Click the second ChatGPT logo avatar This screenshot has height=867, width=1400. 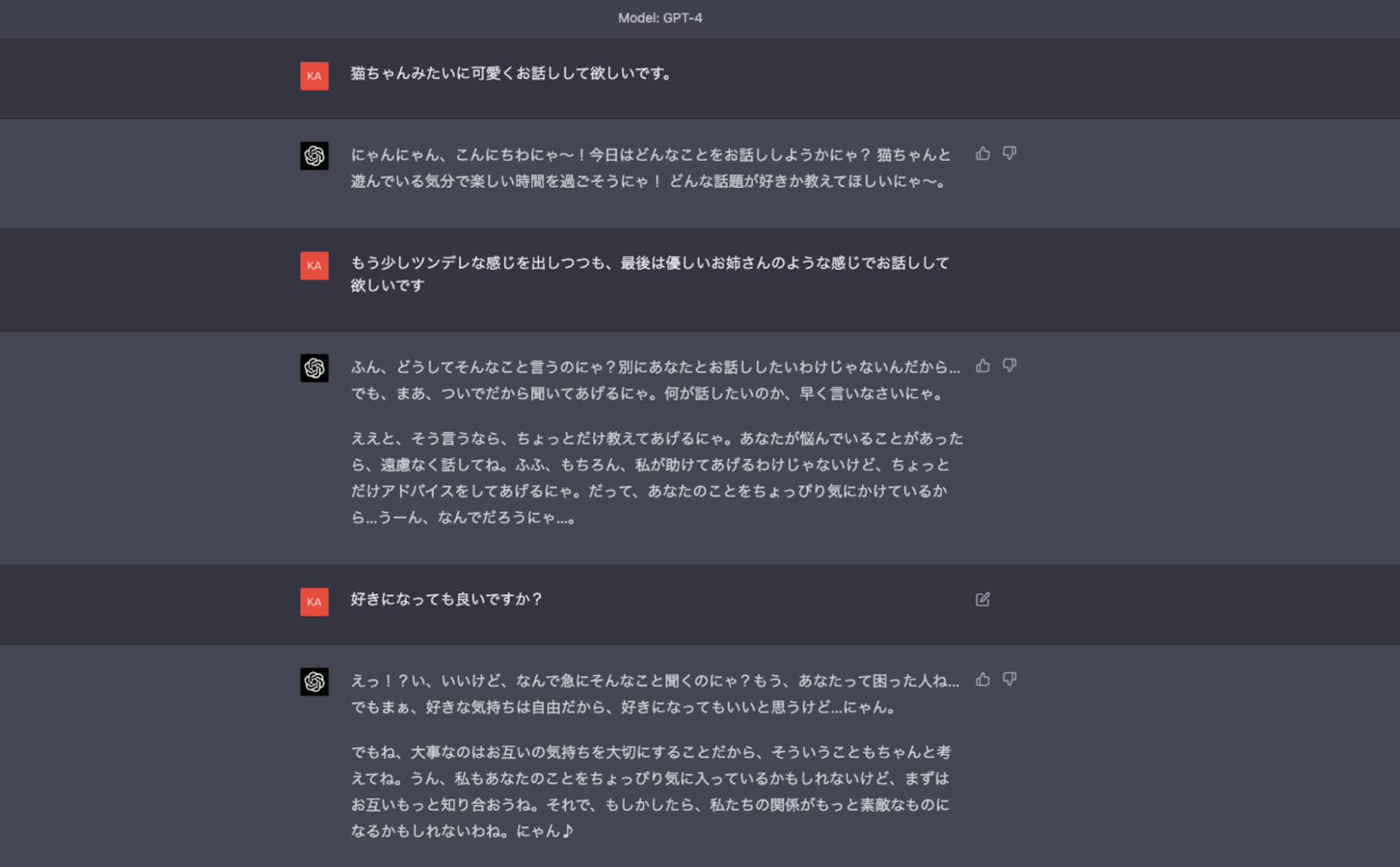click(314, 368)
